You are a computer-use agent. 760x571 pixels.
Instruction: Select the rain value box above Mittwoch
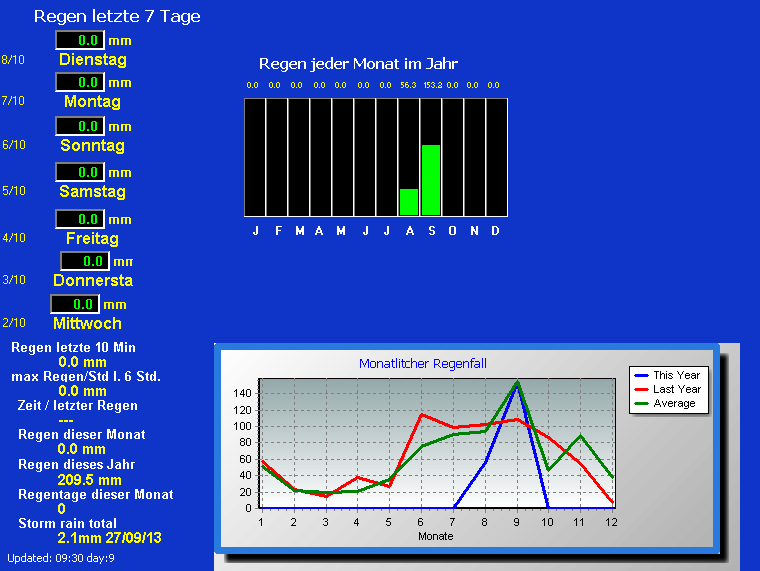(x=75, y=304)
